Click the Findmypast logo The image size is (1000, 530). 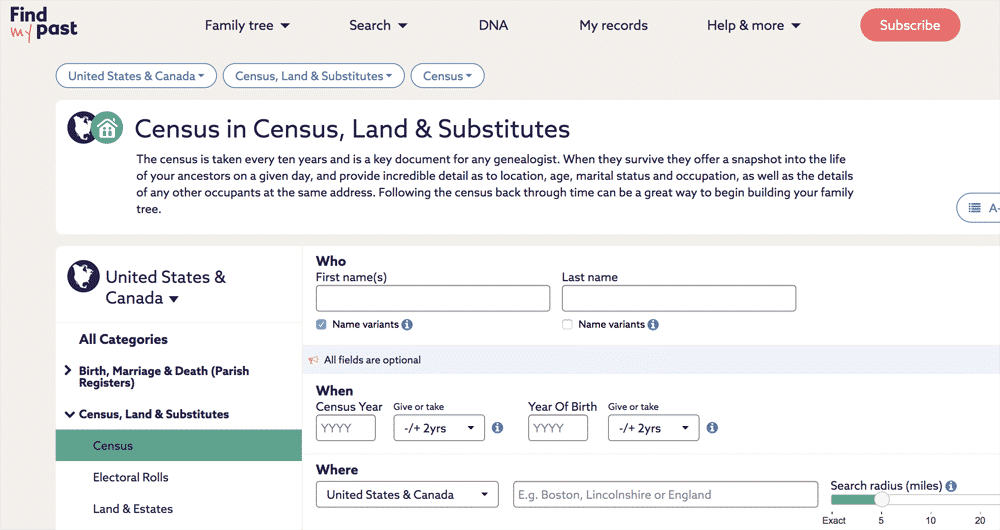[x=43, y=24]
